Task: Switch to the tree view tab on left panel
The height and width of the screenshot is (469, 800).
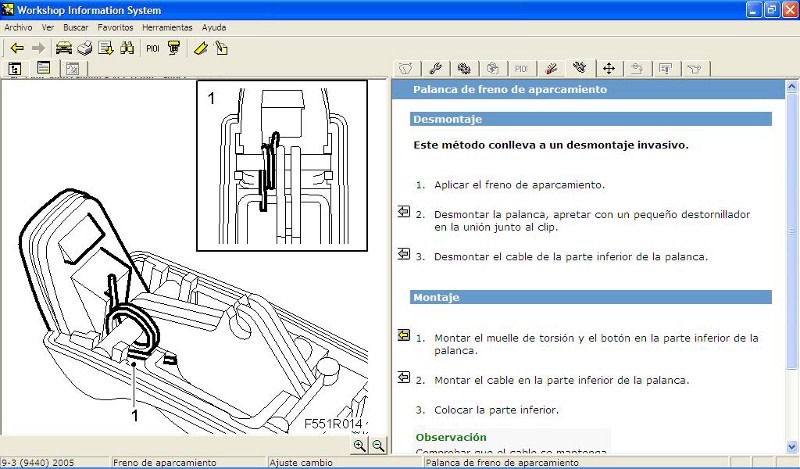Action: click(16, 68)
